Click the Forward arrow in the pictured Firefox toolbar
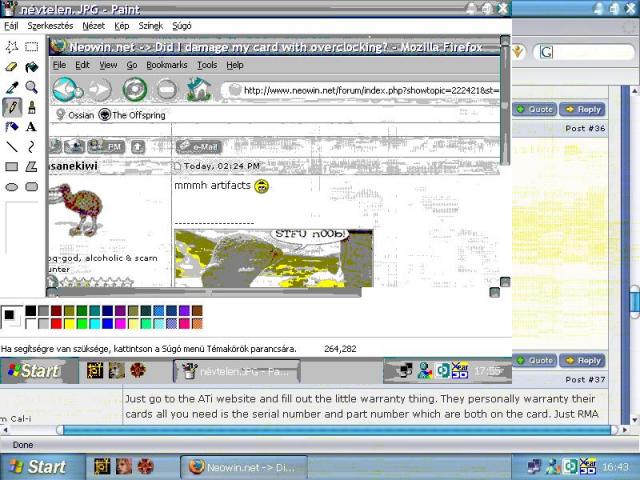This screenshot has width=640, height=480. pos(100,89)
